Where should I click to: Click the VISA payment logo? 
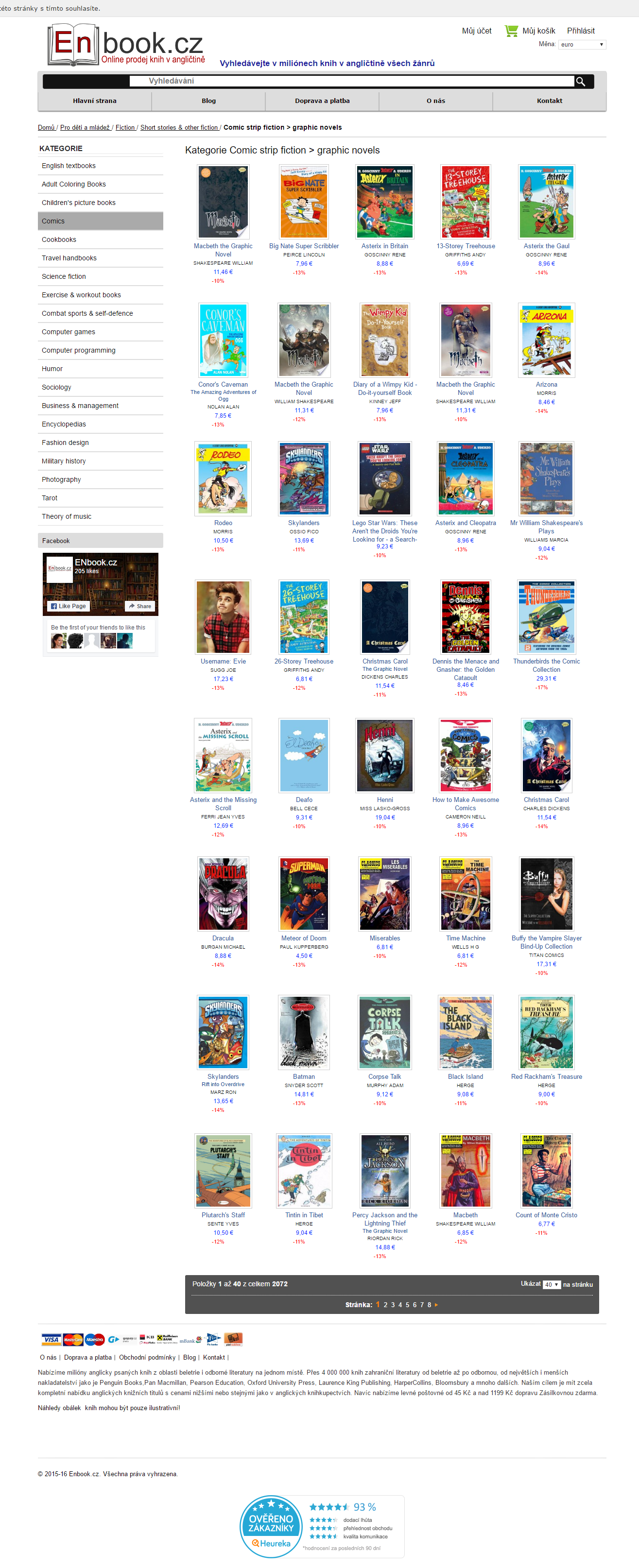[x=51, y=1339]
